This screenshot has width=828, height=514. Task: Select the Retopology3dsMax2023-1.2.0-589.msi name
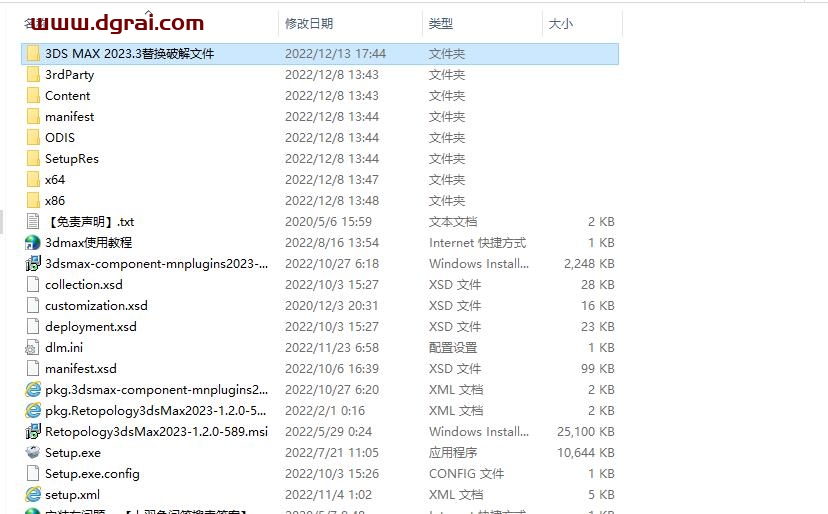pyautogui.click(x=156, y=432)
